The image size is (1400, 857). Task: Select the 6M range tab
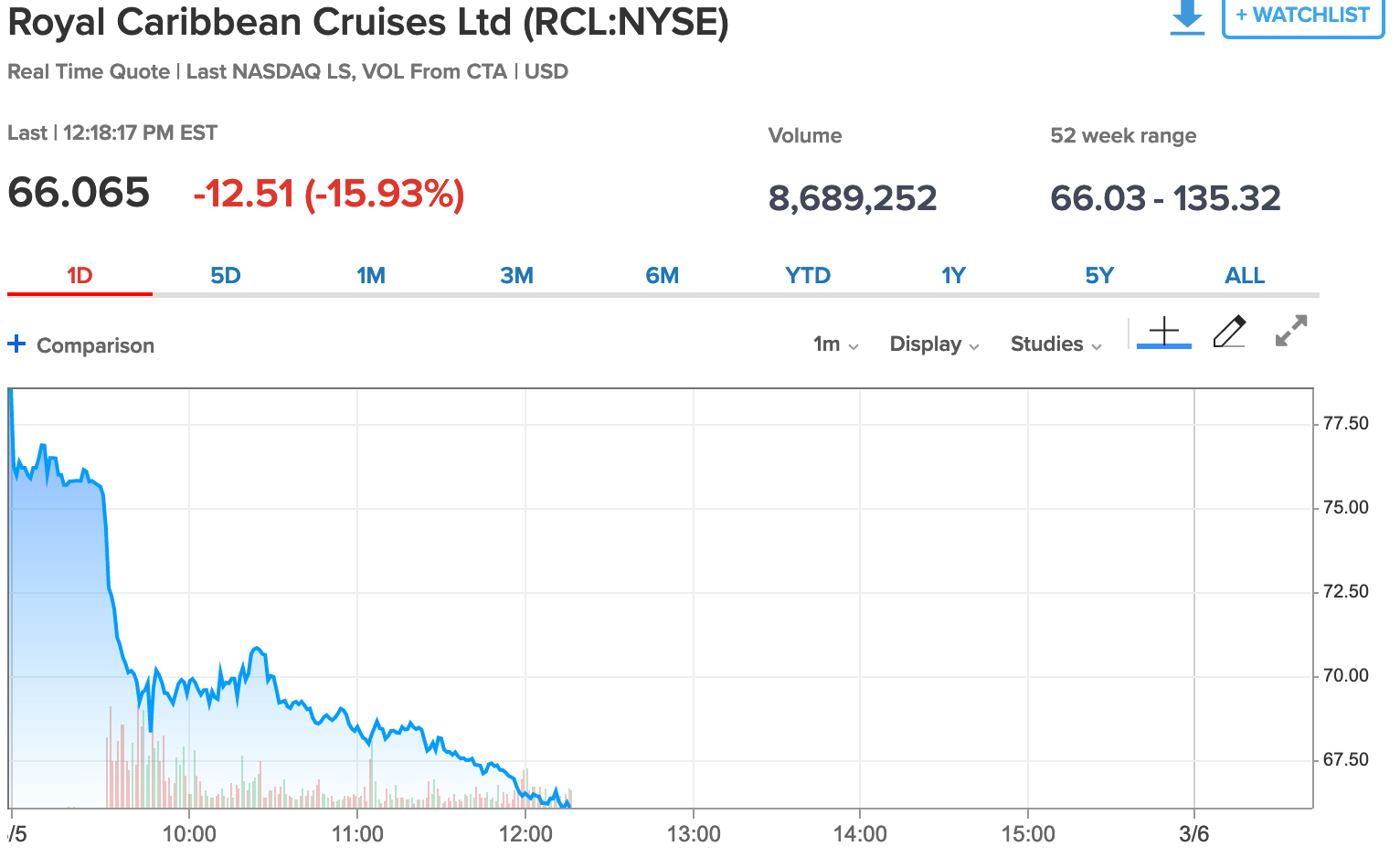(662, 276)
